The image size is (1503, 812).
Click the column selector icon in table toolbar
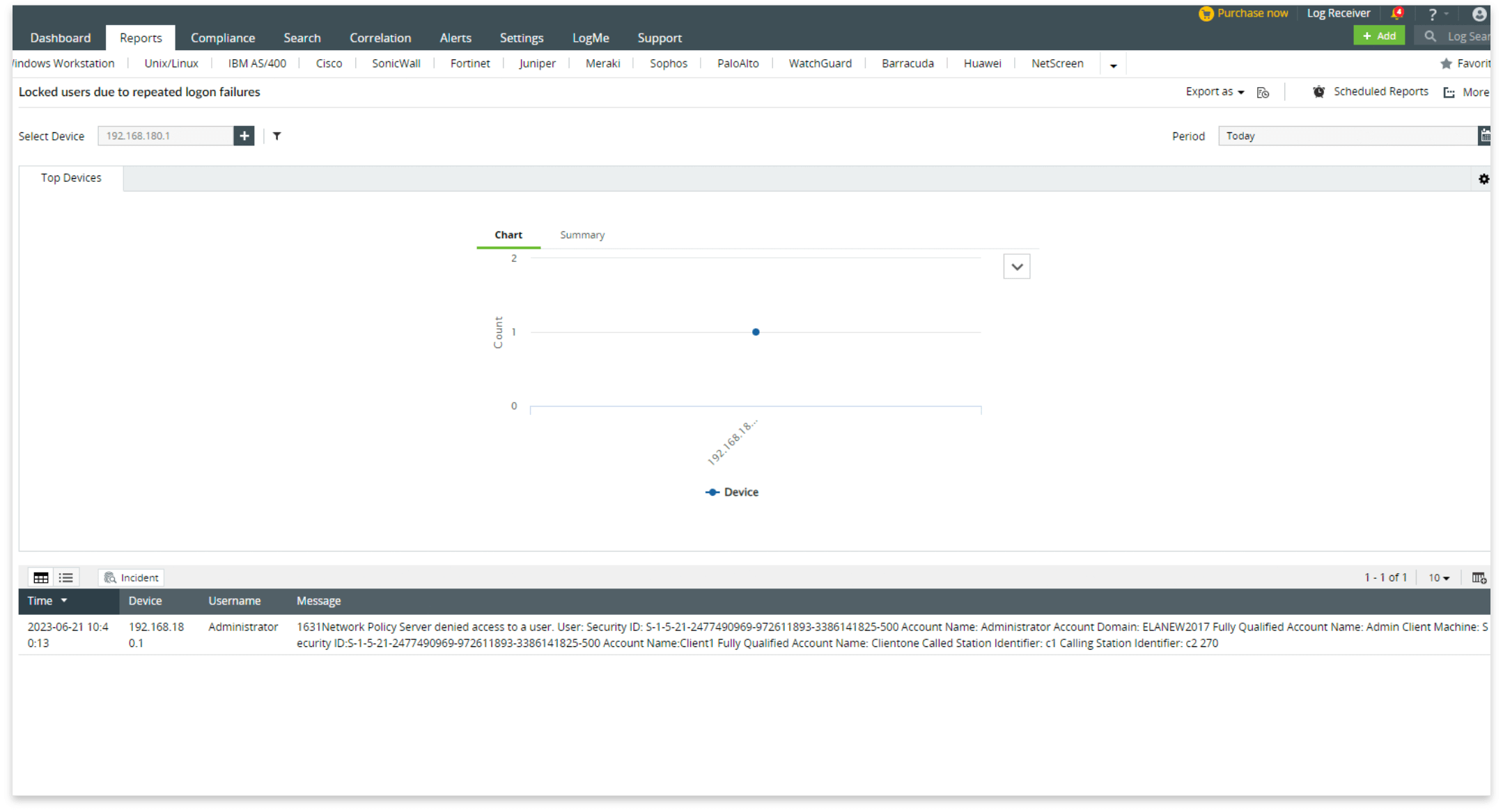click(1479, 578)
